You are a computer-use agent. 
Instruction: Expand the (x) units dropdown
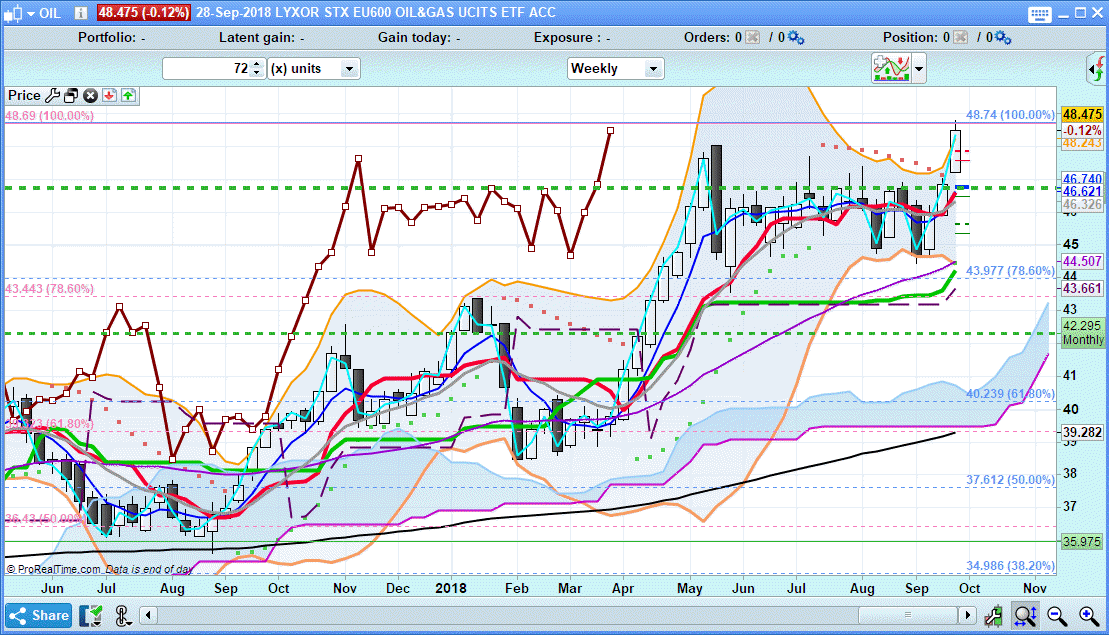(349, 69)
